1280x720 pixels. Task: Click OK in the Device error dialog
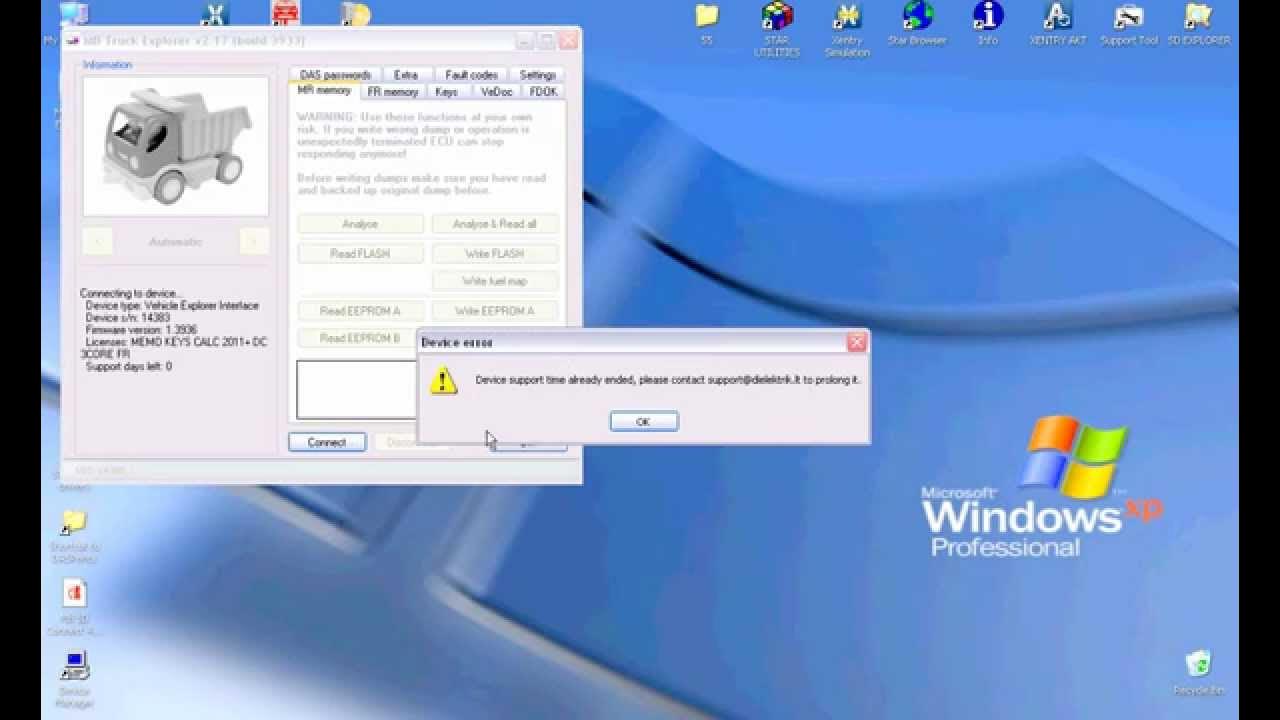[644, 422]
